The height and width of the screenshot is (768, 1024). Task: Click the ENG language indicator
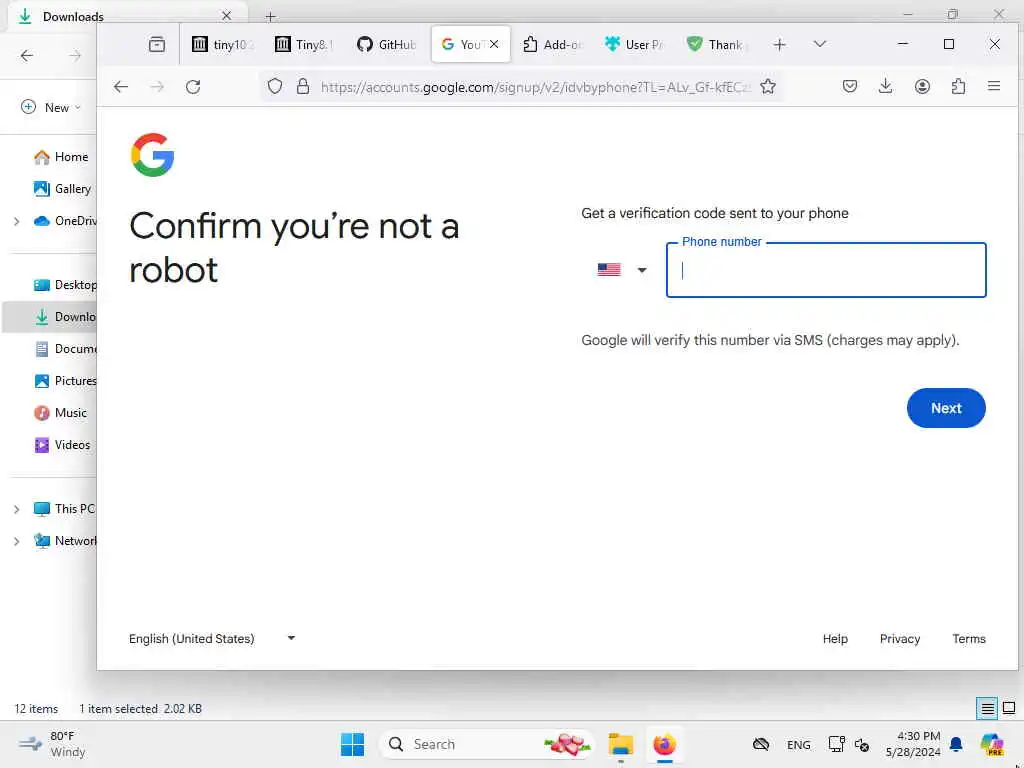798,744
